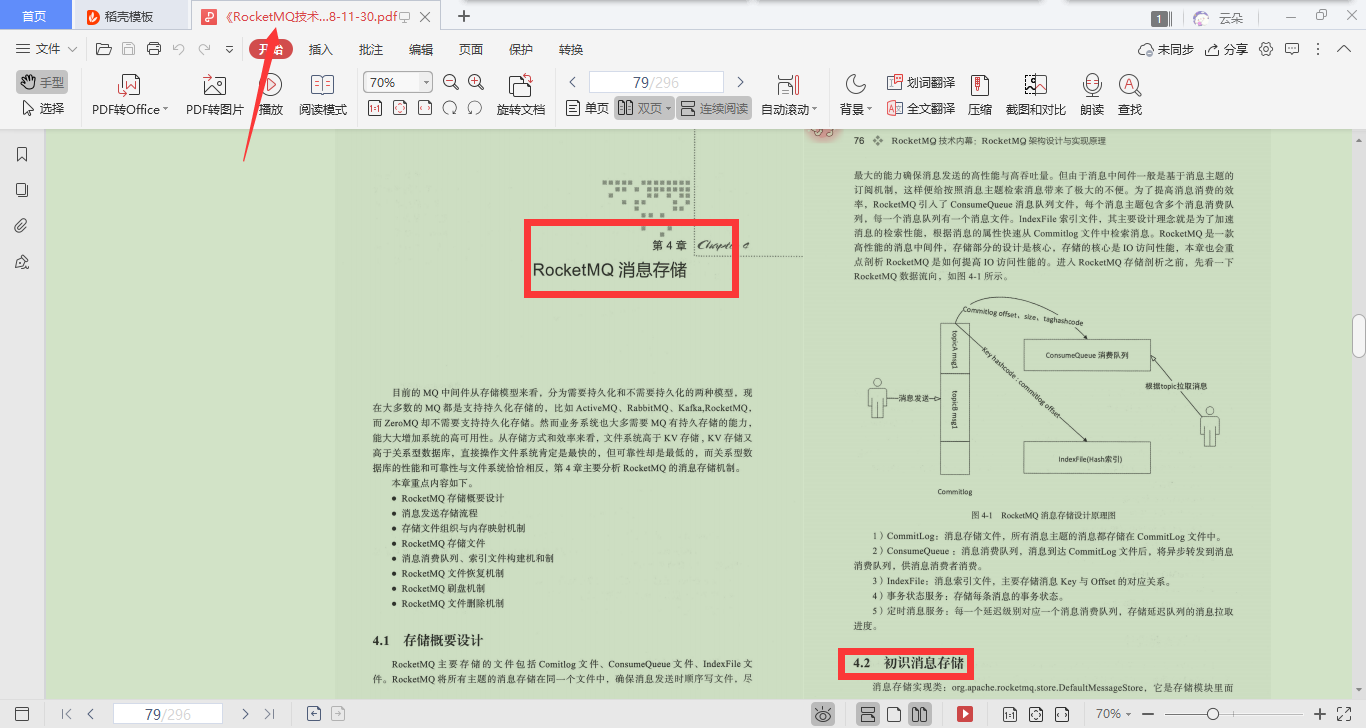1366x728 pixels.
Task: Open the 页面 tab
Action: coord(471,49)
